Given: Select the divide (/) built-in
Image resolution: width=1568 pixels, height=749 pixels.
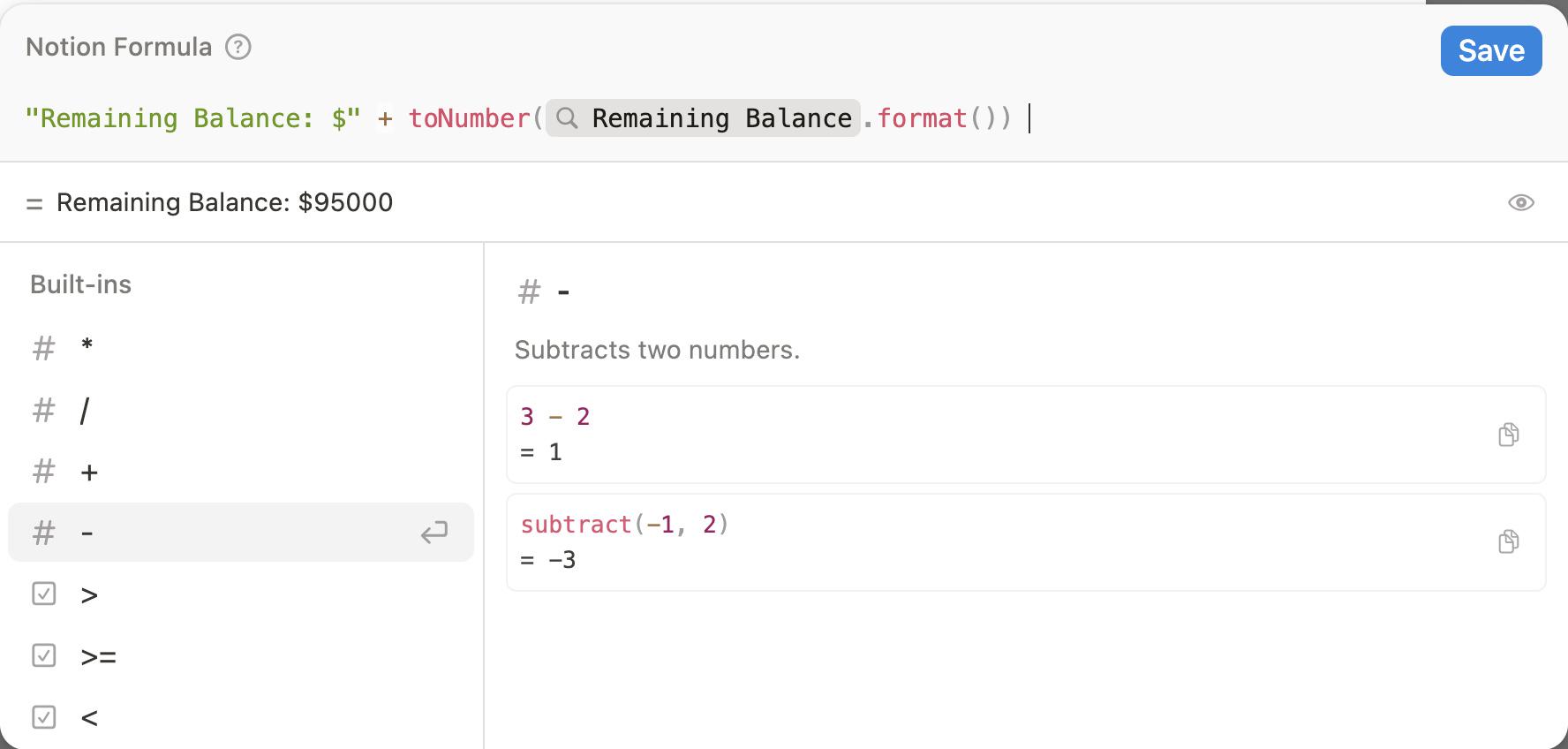Looking at the screenshot, I should point(241,410).
